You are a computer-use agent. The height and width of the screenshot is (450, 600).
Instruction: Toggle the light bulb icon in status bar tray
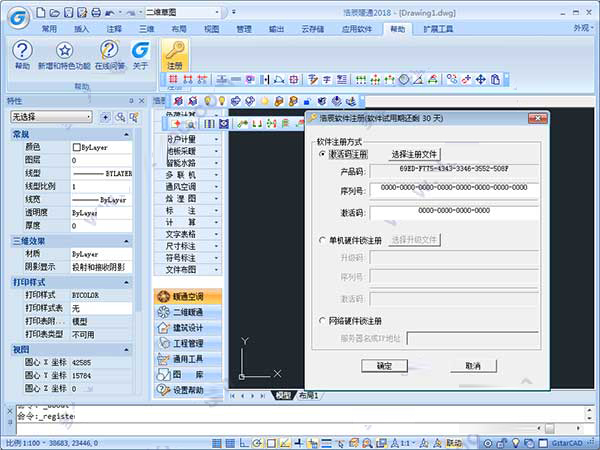coord(515,443)
